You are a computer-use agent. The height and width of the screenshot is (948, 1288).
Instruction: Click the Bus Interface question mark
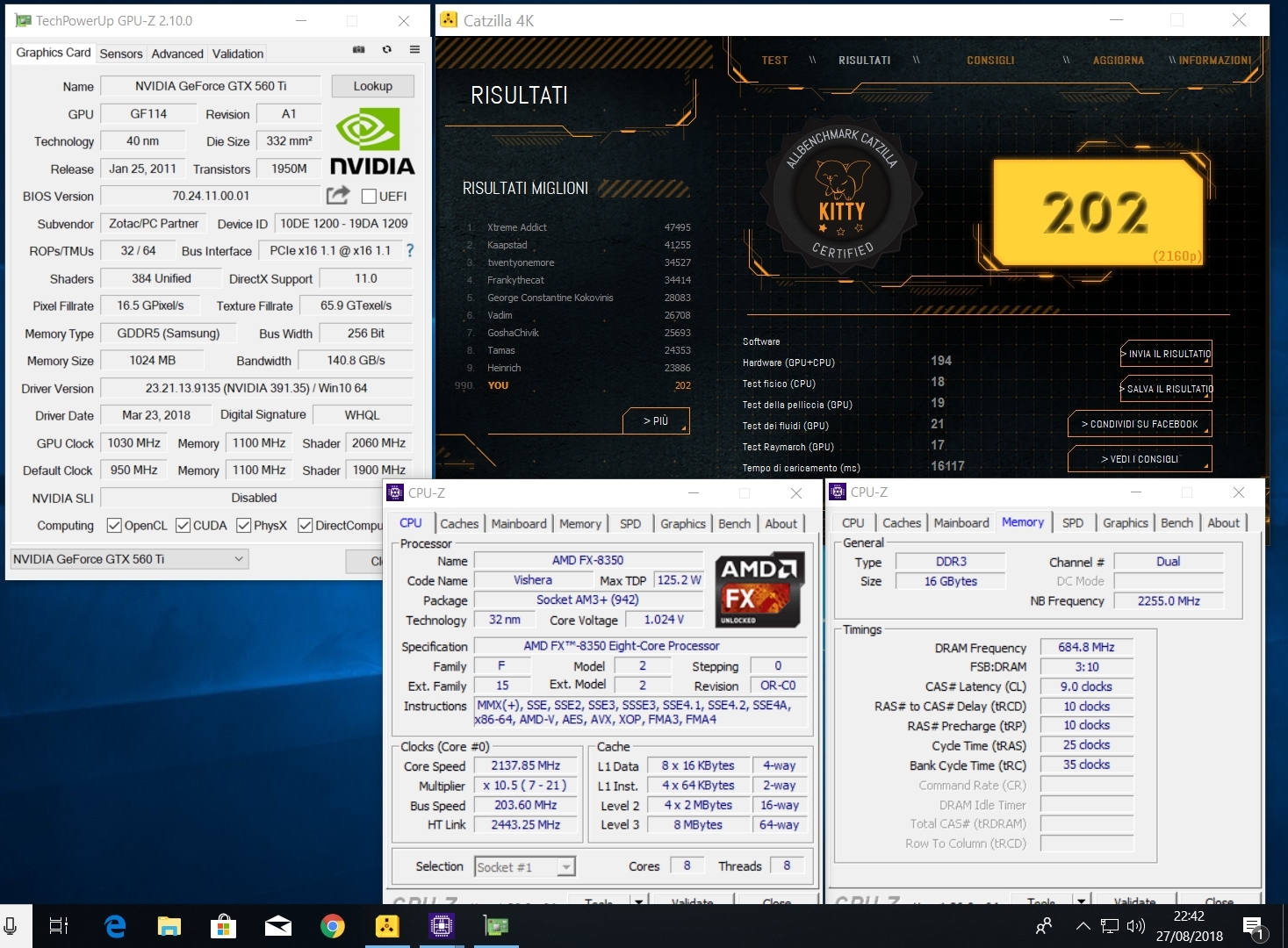click(409, 250)
